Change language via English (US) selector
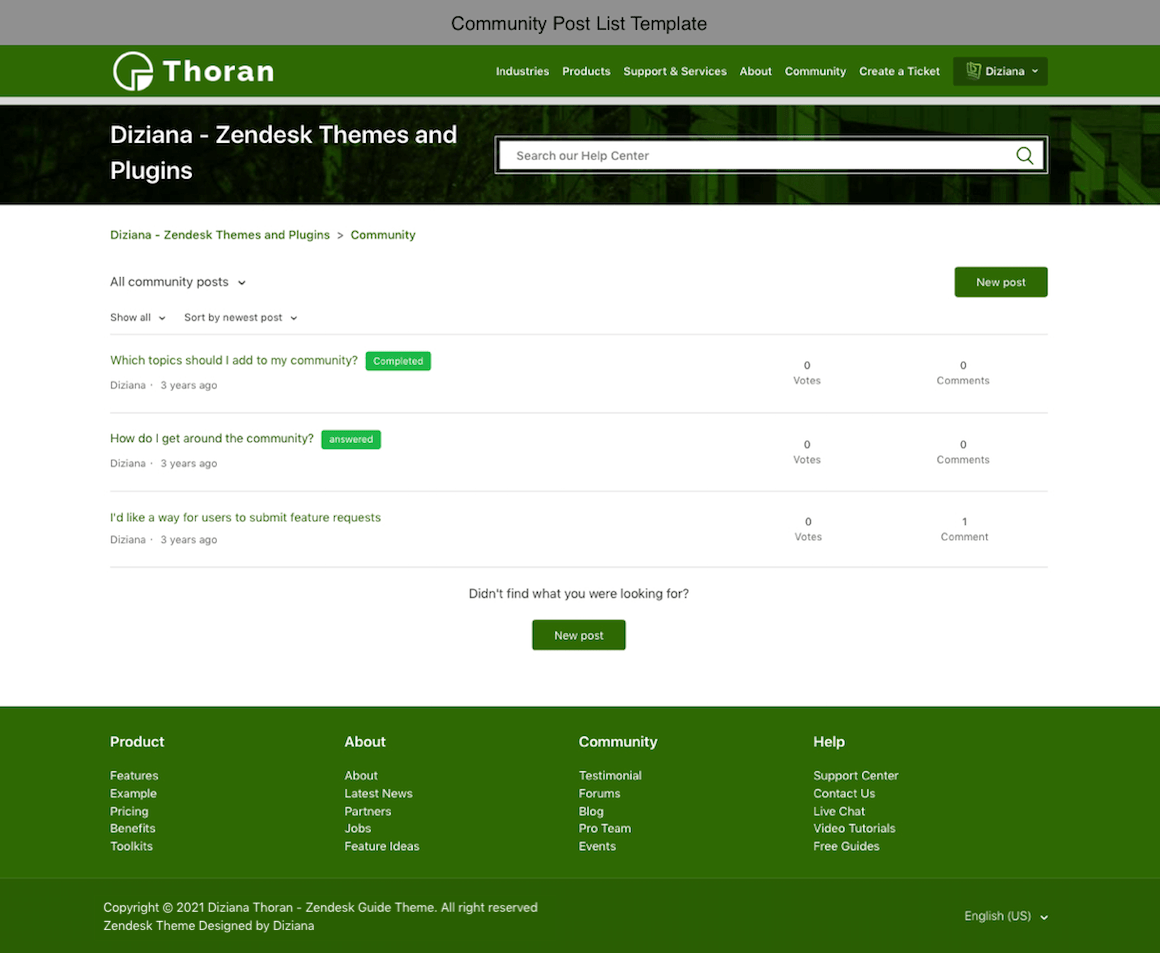 coord(1005,916)
